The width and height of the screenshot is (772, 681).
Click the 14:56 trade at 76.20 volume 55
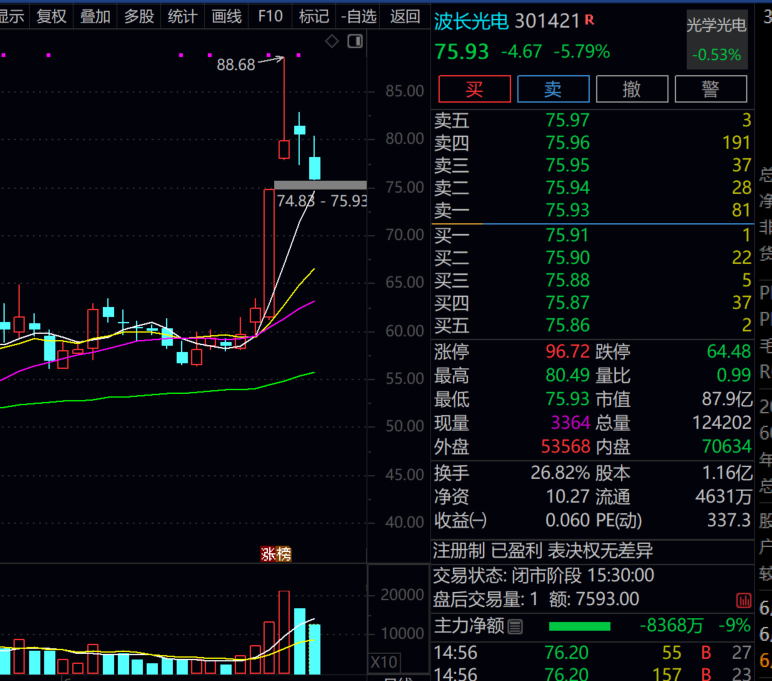point(592,653)
